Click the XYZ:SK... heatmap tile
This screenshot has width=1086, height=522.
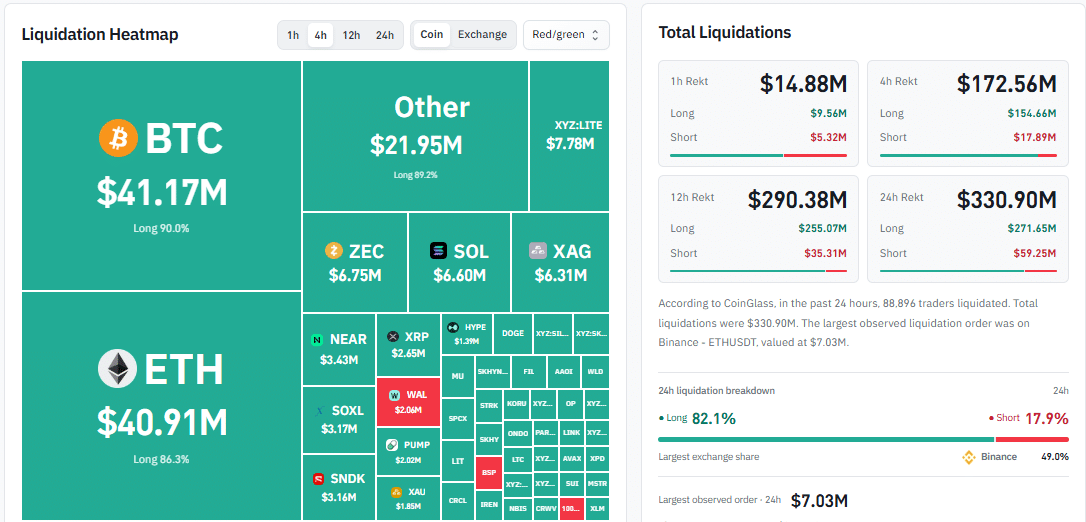591,334
